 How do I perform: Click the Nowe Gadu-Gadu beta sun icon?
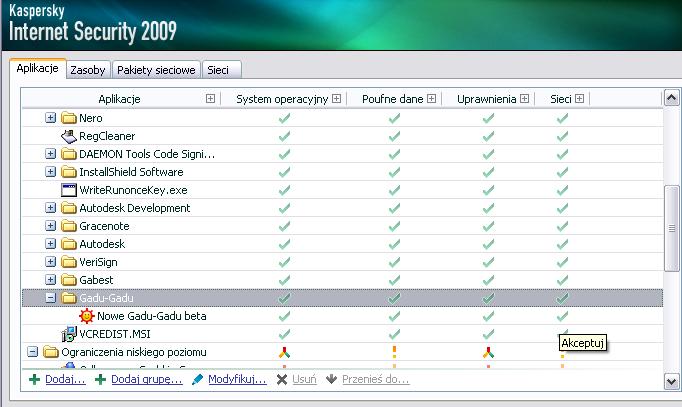coord(87,316)
